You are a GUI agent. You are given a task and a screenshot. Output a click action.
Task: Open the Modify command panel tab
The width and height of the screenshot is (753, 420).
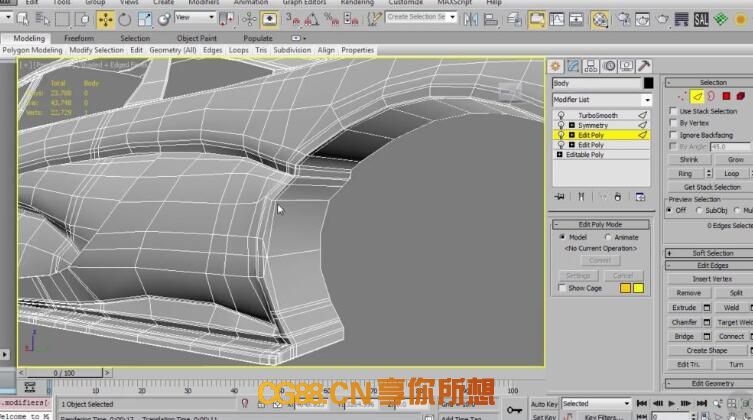tap(573, 66)
